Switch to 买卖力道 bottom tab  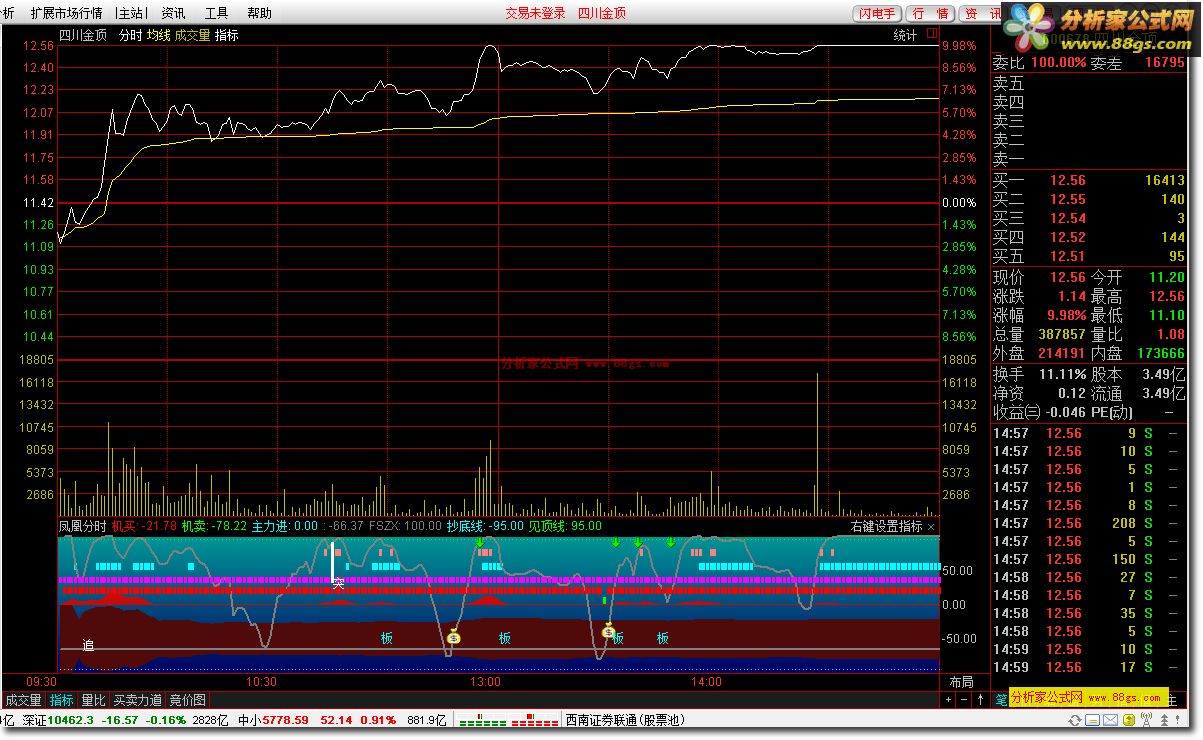(137, 700)
